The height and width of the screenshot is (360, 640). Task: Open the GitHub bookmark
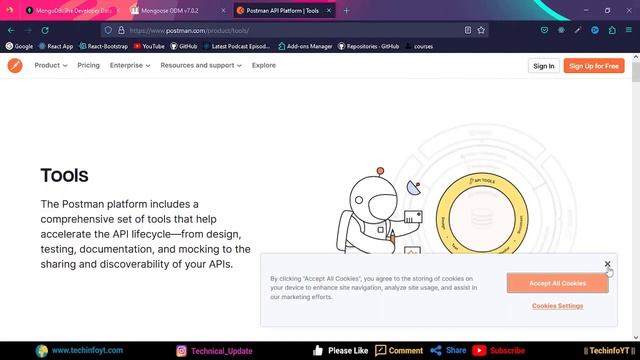[x=184, y=46]
